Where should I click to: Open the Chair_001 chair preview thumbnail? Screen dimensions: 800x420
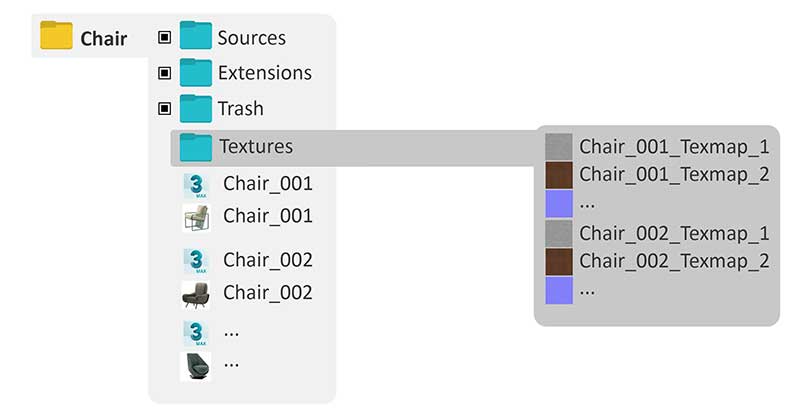pyautogui.click(x=196, y=218)
